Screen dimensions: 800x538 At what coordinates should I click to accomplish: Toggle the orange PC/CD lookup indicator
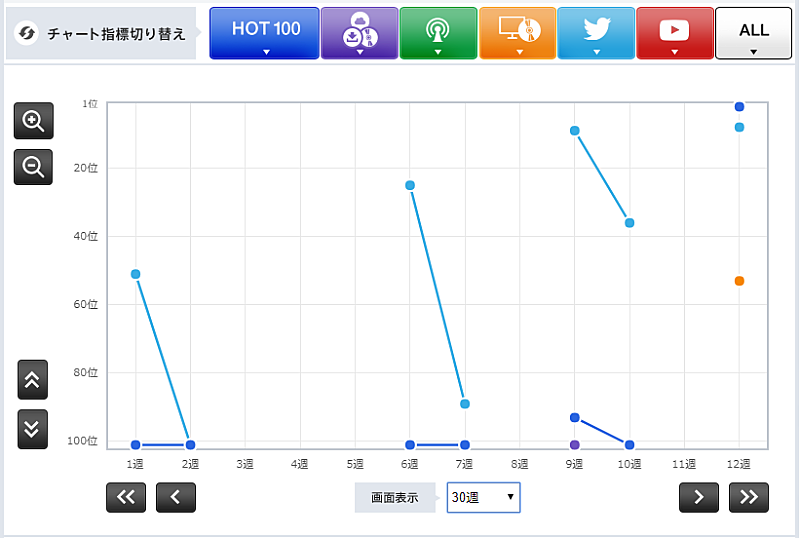[x=517, y=33]
